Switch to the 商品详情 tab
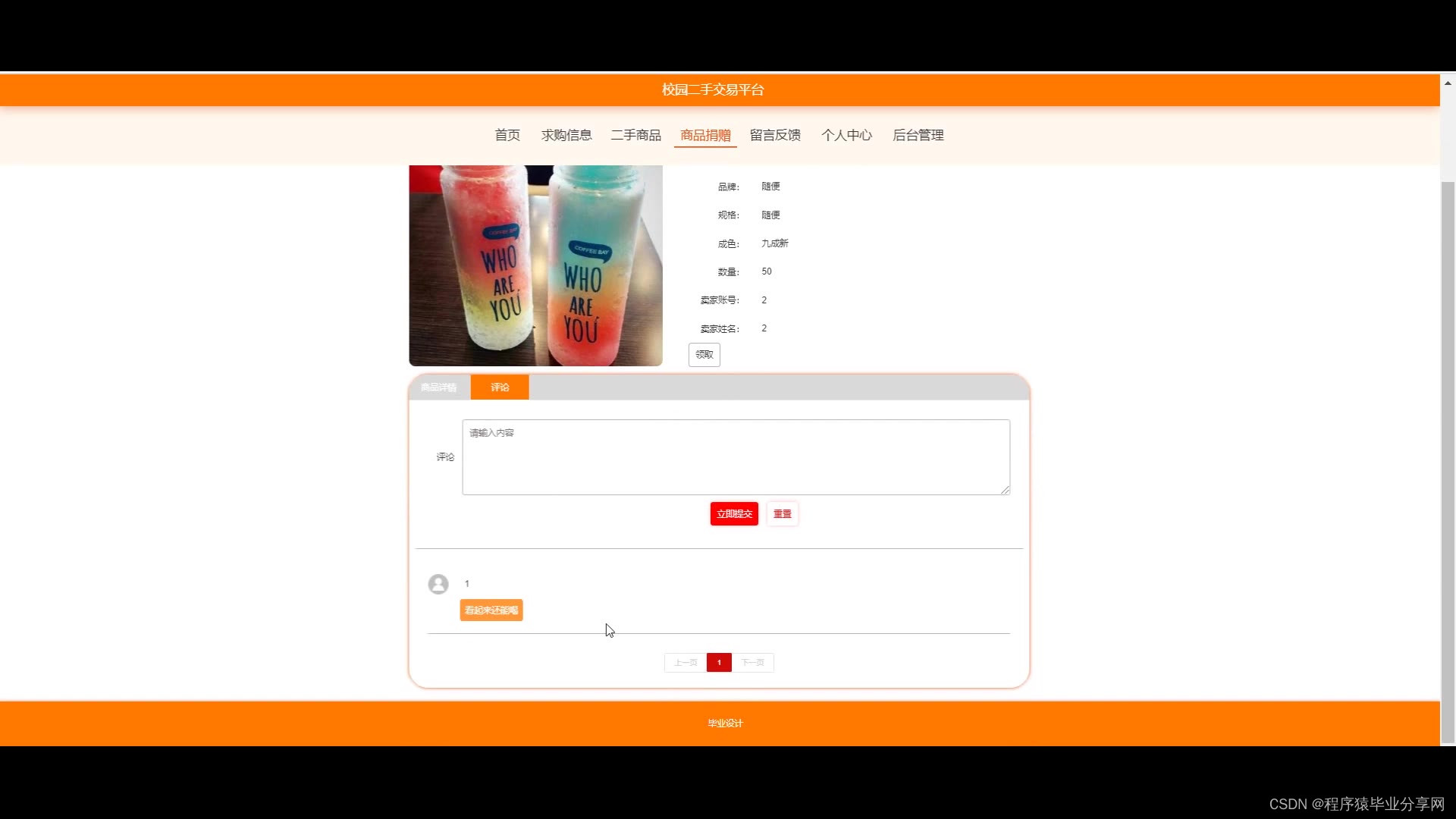 pyautogui.click(x=439, y=388)
